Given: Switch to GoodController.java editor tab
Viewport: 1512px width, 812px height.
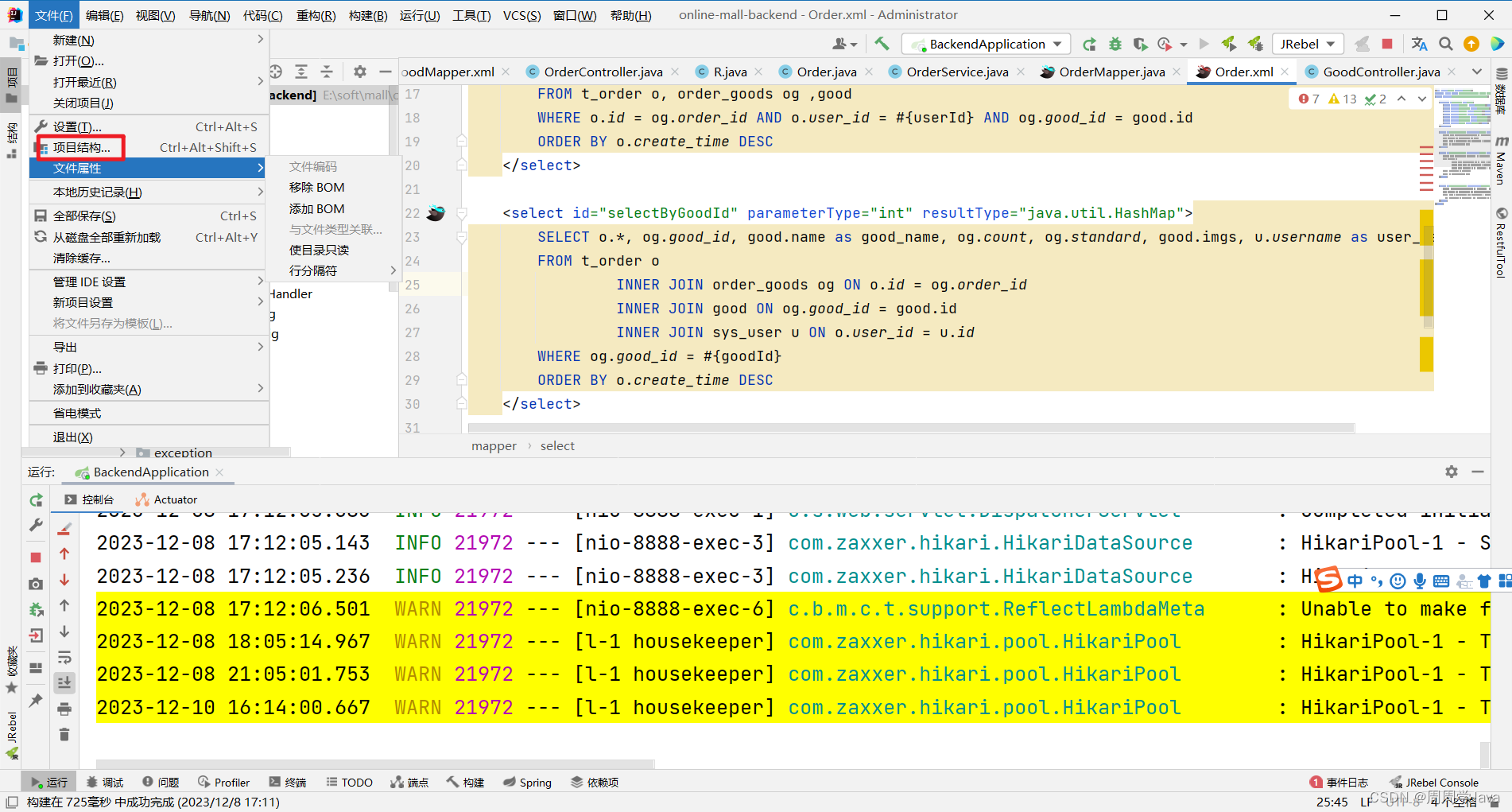Looking at the screenshot, I should coord(1381,72).
